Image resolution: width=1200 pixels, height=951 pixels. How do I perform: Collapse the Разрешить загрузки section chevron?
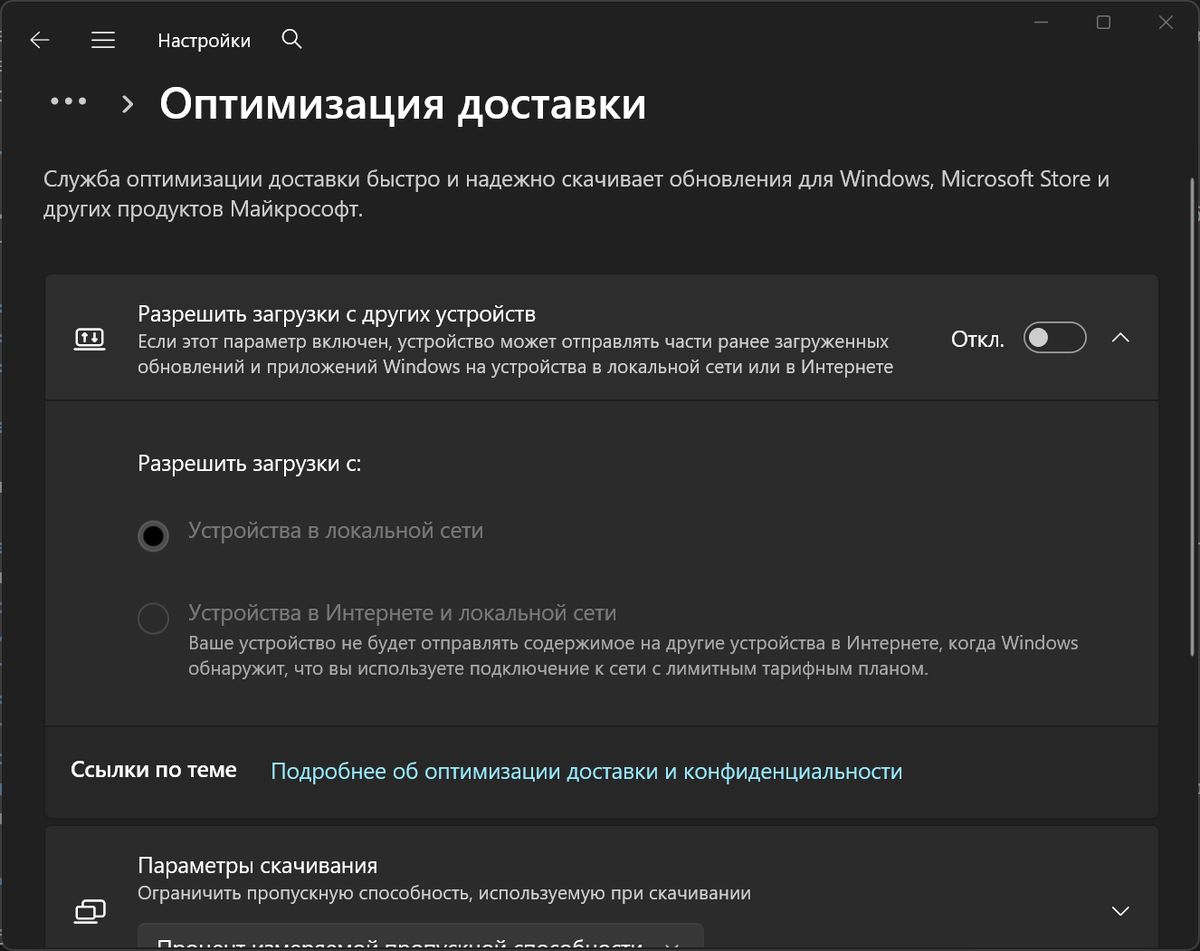tap(1121, 338)
